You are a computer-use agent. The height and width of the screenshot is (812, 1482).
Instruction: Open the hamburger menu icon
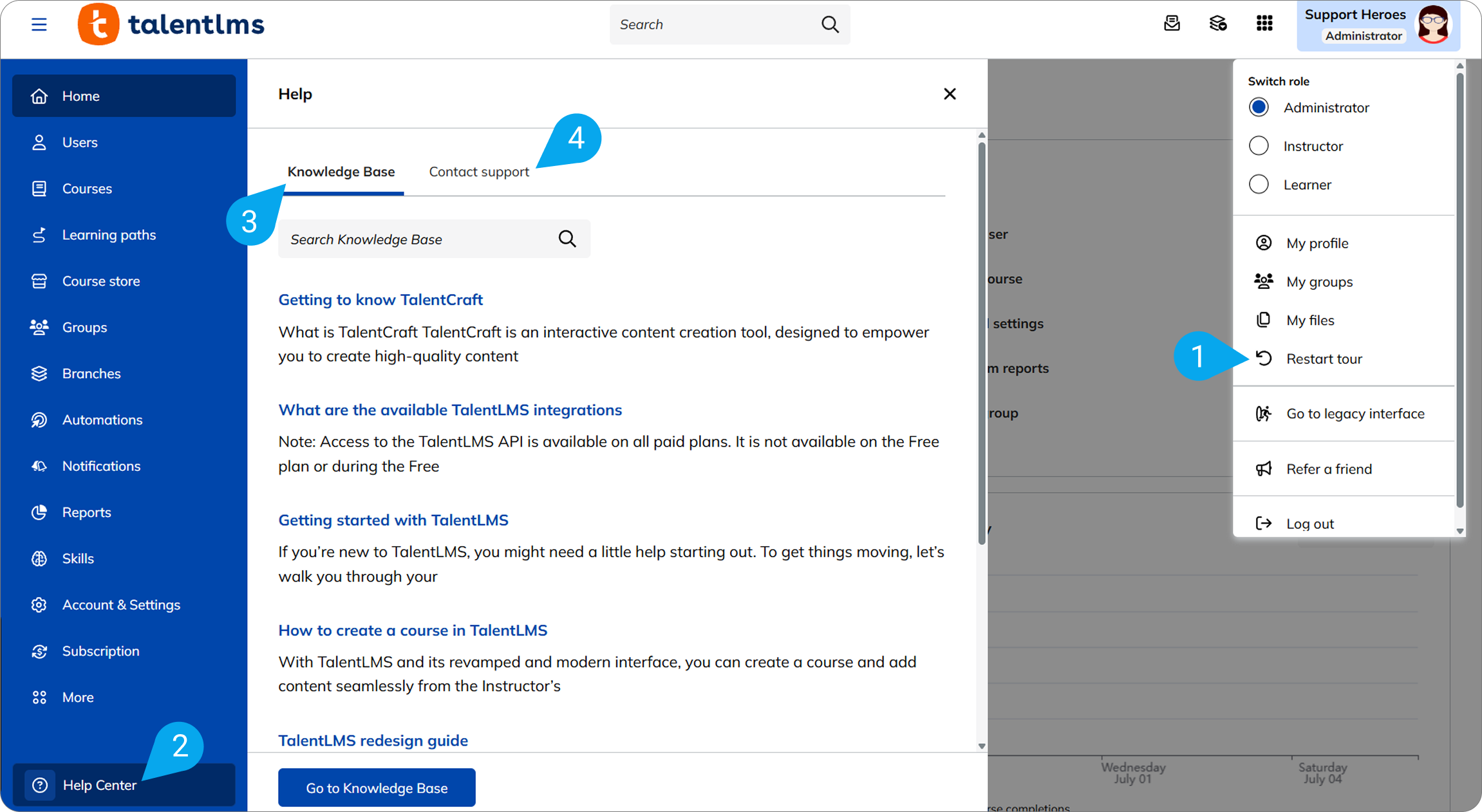[x=39, y=24]
